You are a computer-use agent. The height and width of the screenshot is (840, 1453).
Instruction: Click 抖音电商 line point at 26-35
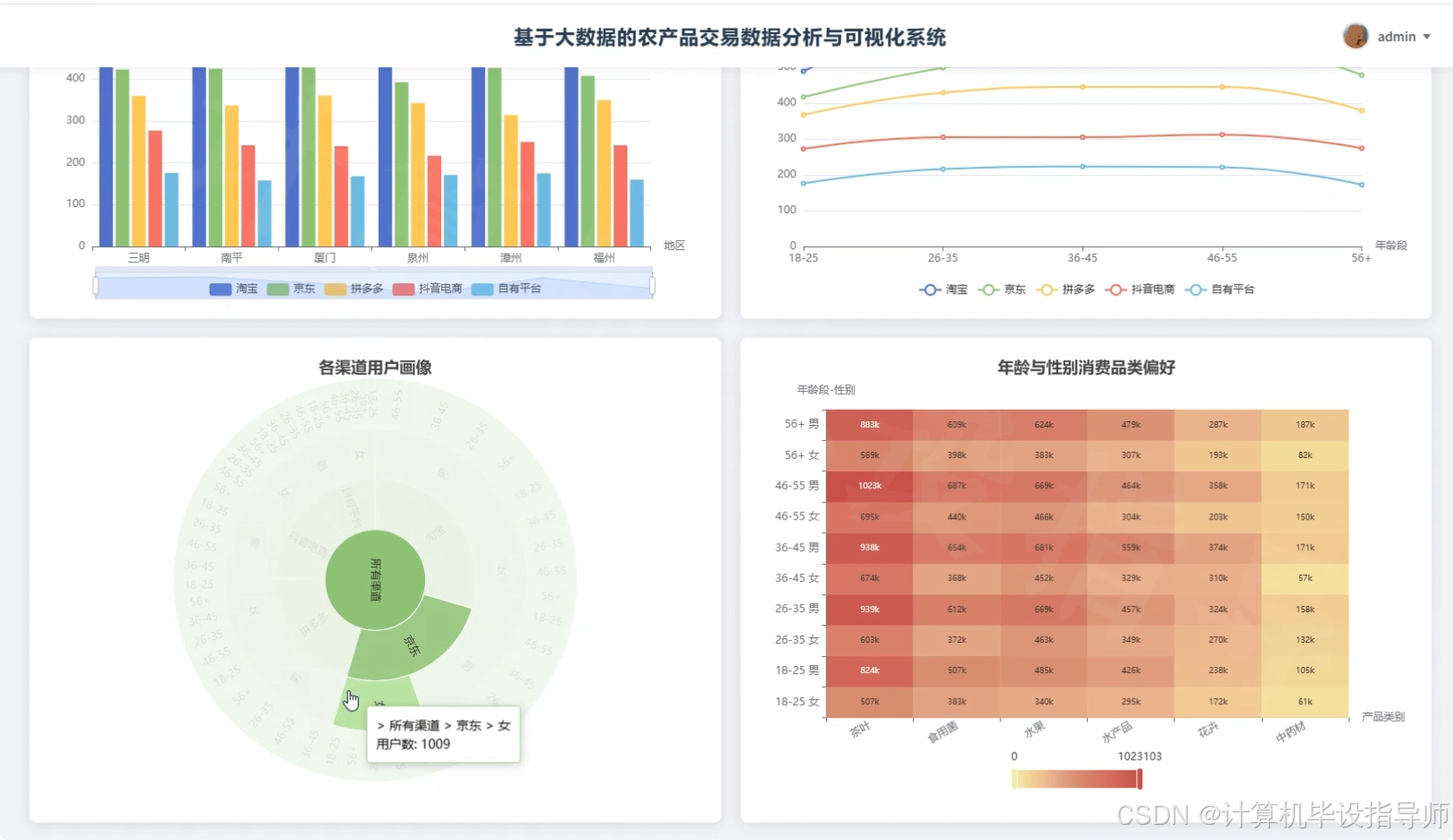coord(943,137)
